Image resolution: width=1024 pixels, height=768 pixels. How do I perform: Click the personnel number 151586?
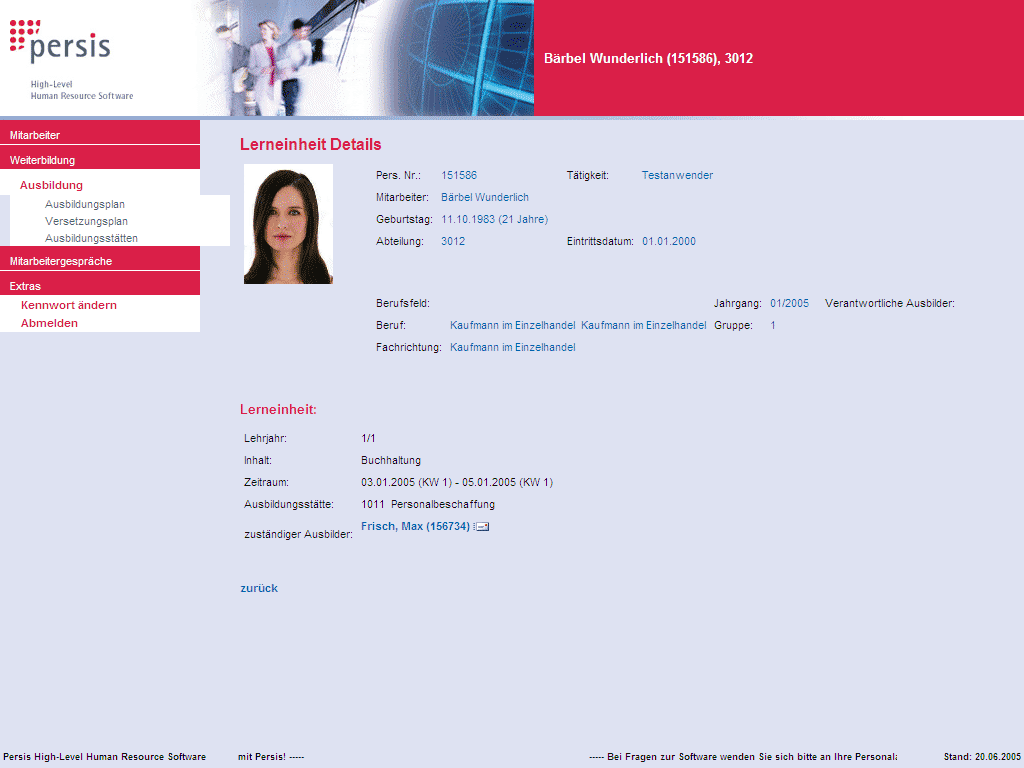pyautogui.click(x=459, y=175)
